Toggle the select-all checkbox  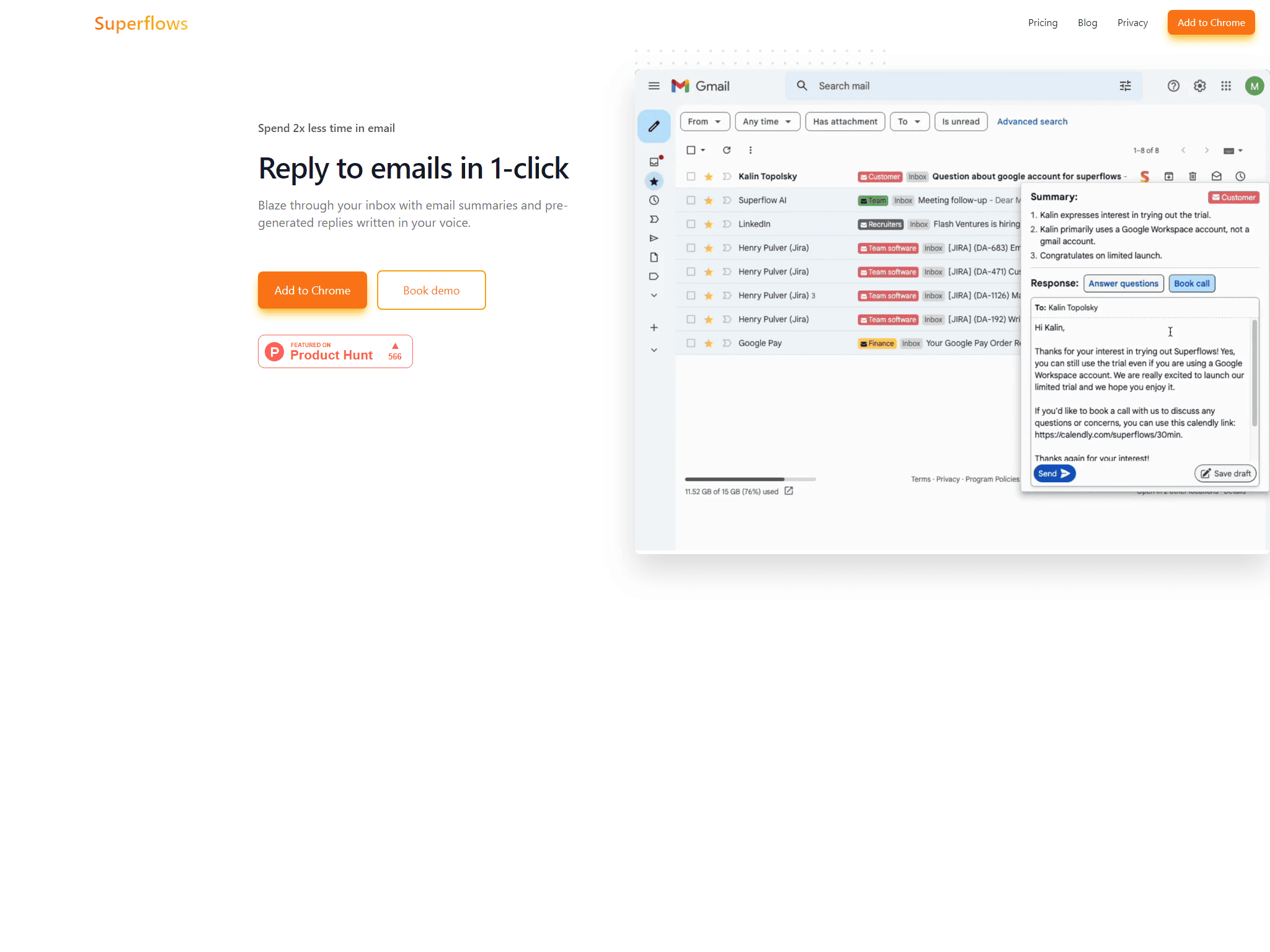pyautogui.click(x=691, y=150)
